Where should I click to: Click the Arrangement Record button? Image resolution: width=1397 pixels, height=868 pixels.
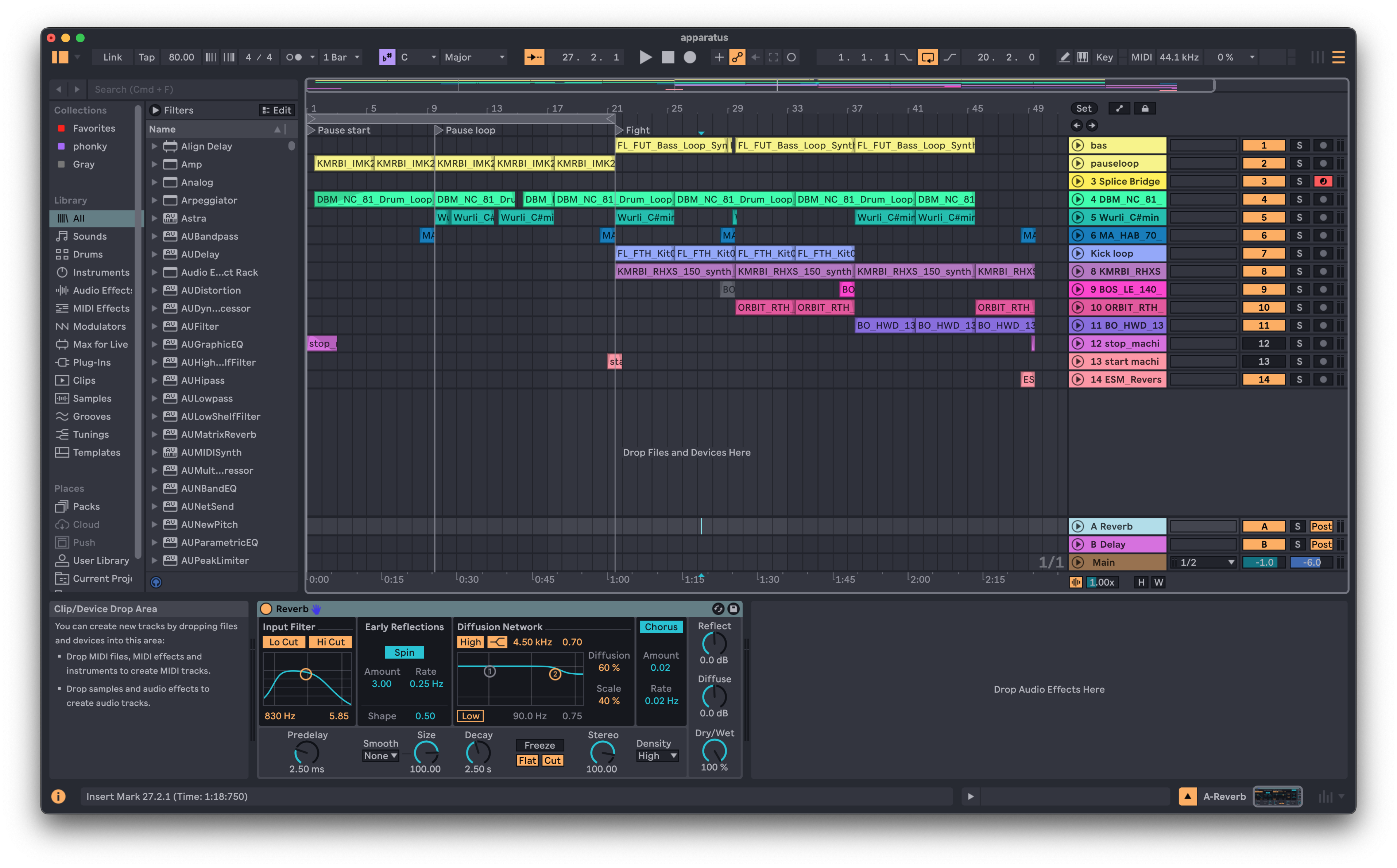(690, 57)
